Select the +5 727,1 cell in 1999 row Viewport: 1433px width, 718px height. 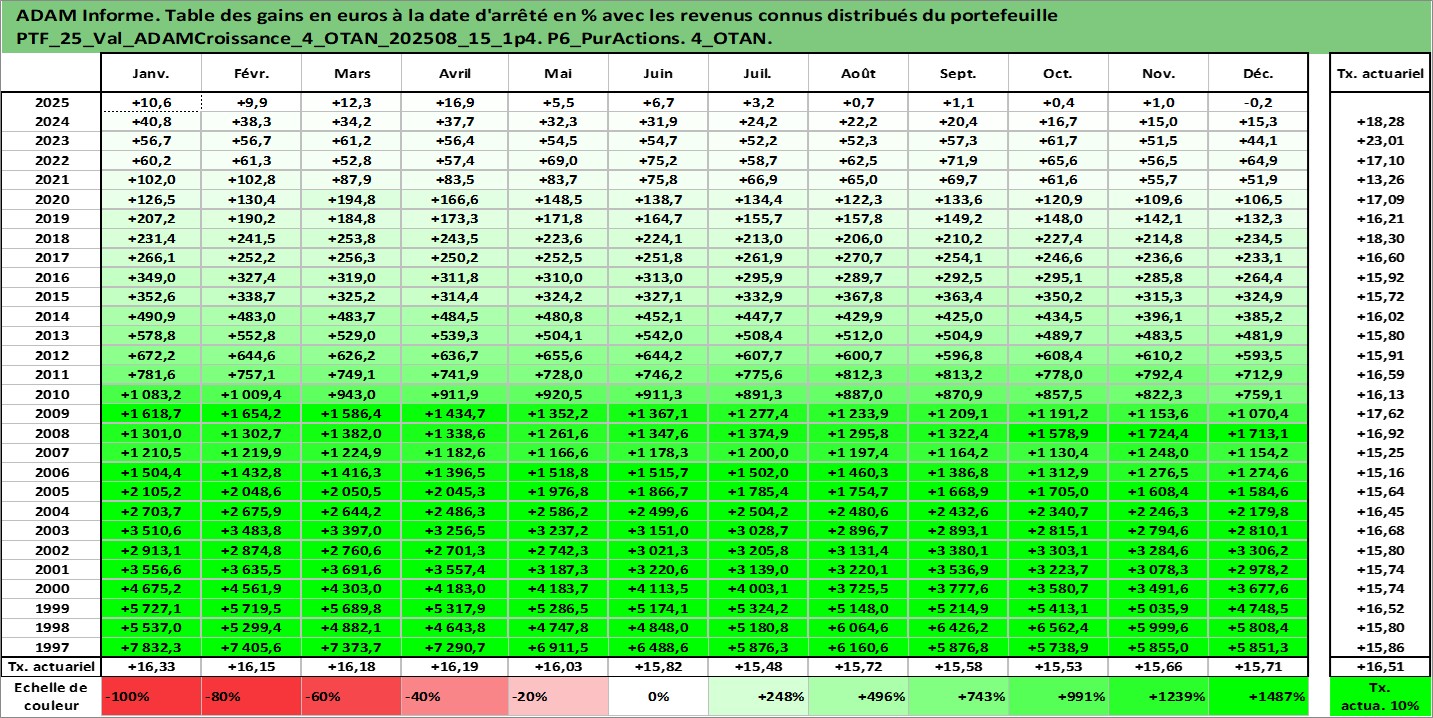(152, 608)
